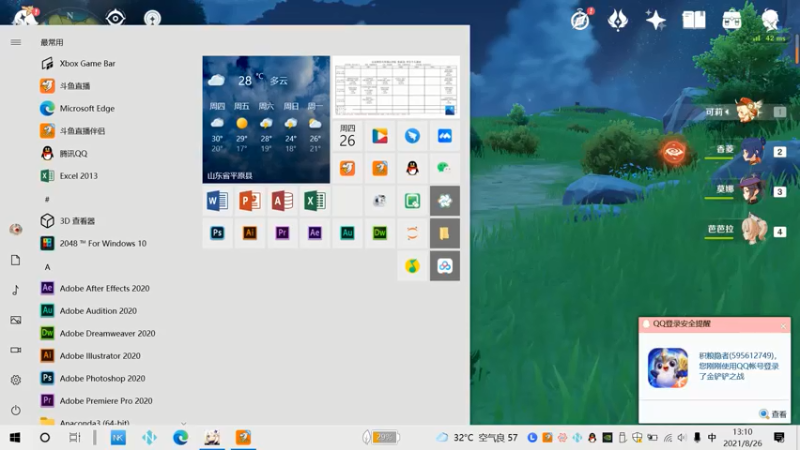Open Adobe Photoshop 2020 entry
Image resolution: width=800 pixels, height=450 pixels.
pyautogui.click(x=93, y=378)
